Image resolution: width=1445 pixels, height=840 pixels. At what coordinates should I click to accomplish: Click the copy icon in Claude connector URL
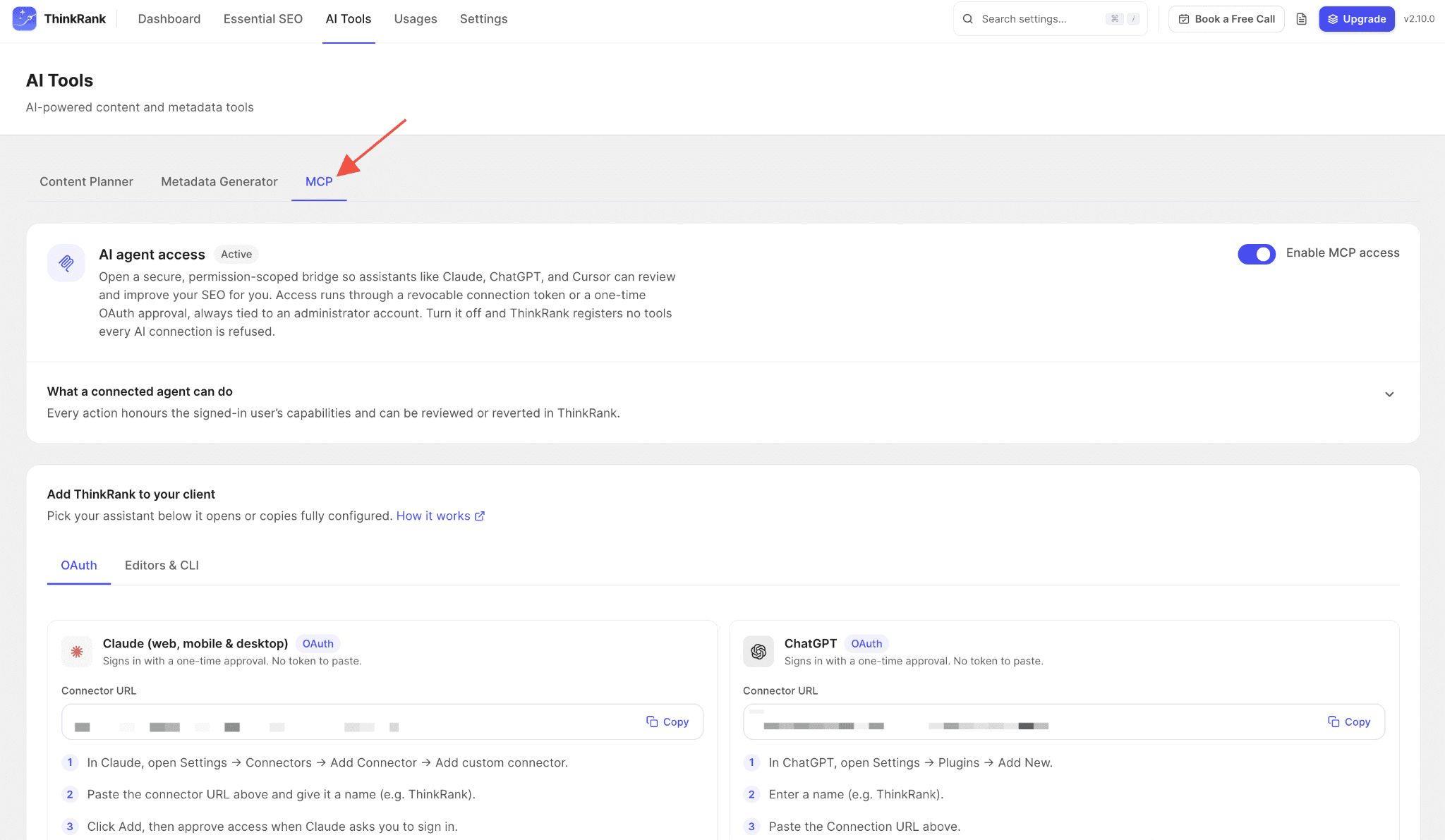point(652,722)
